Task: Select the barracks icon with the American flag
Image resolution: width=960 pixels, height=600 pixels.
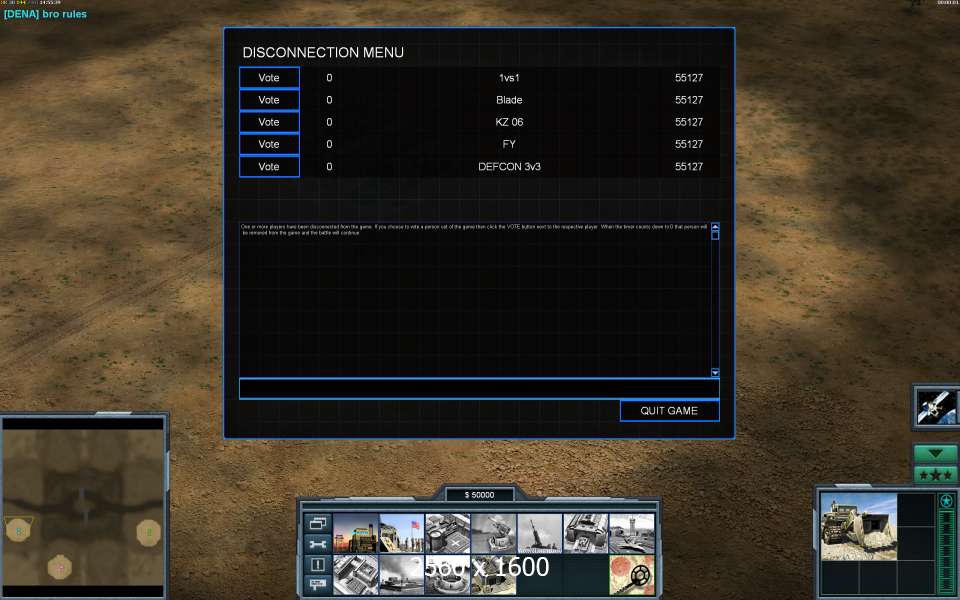Action: [402, 533]
